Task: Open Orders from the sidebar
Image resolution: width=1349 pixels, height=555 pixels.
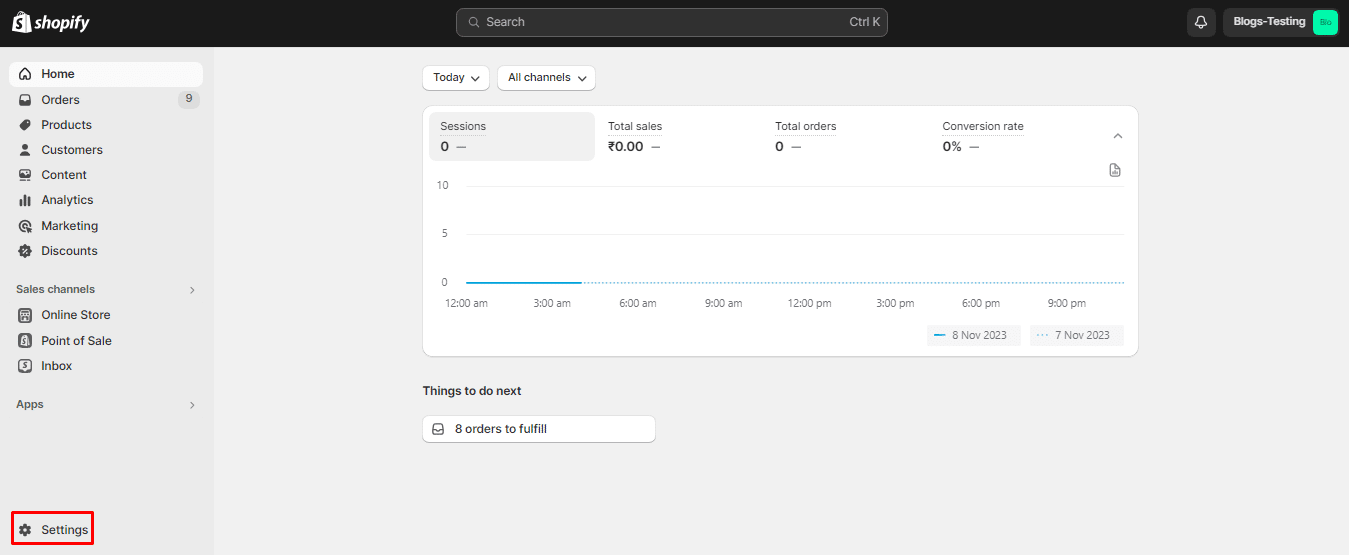Action: [60, 100]
